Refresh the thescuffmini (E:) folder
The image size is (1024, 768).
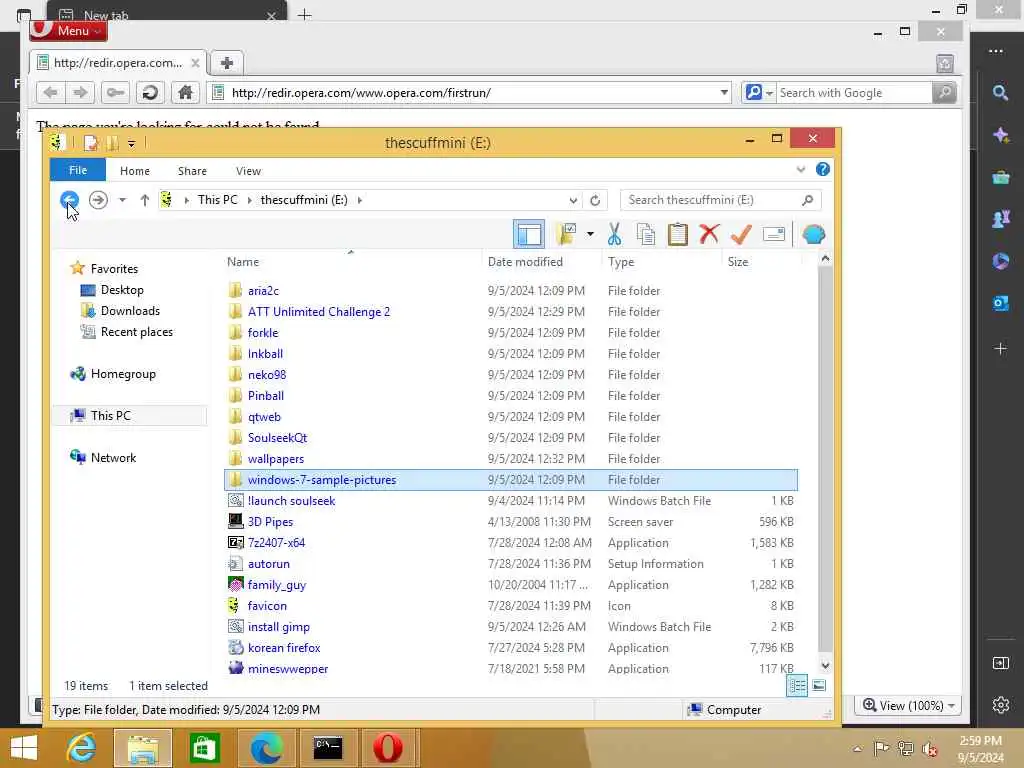pyautogui.click(x=595, y=200)
